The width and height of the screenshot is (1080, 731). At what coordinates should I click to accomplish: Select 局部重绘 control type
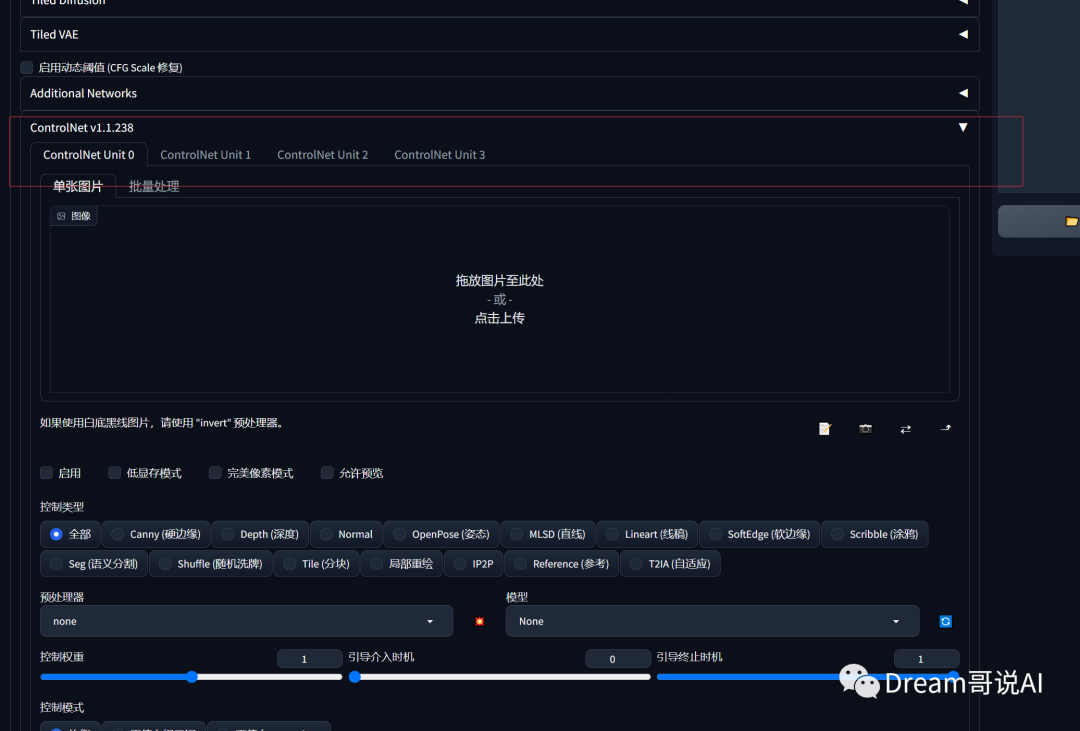402,564
